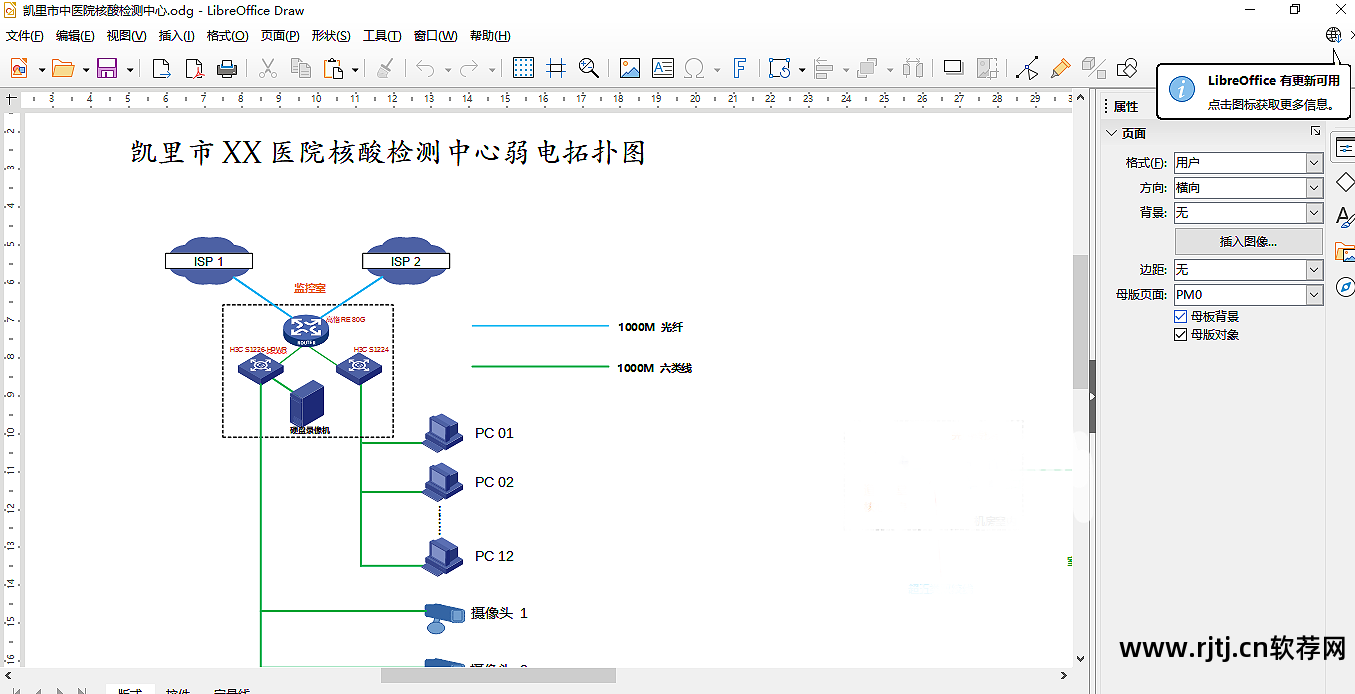
Task: Open the 工具(T) menu
Action: click(381, 36)
